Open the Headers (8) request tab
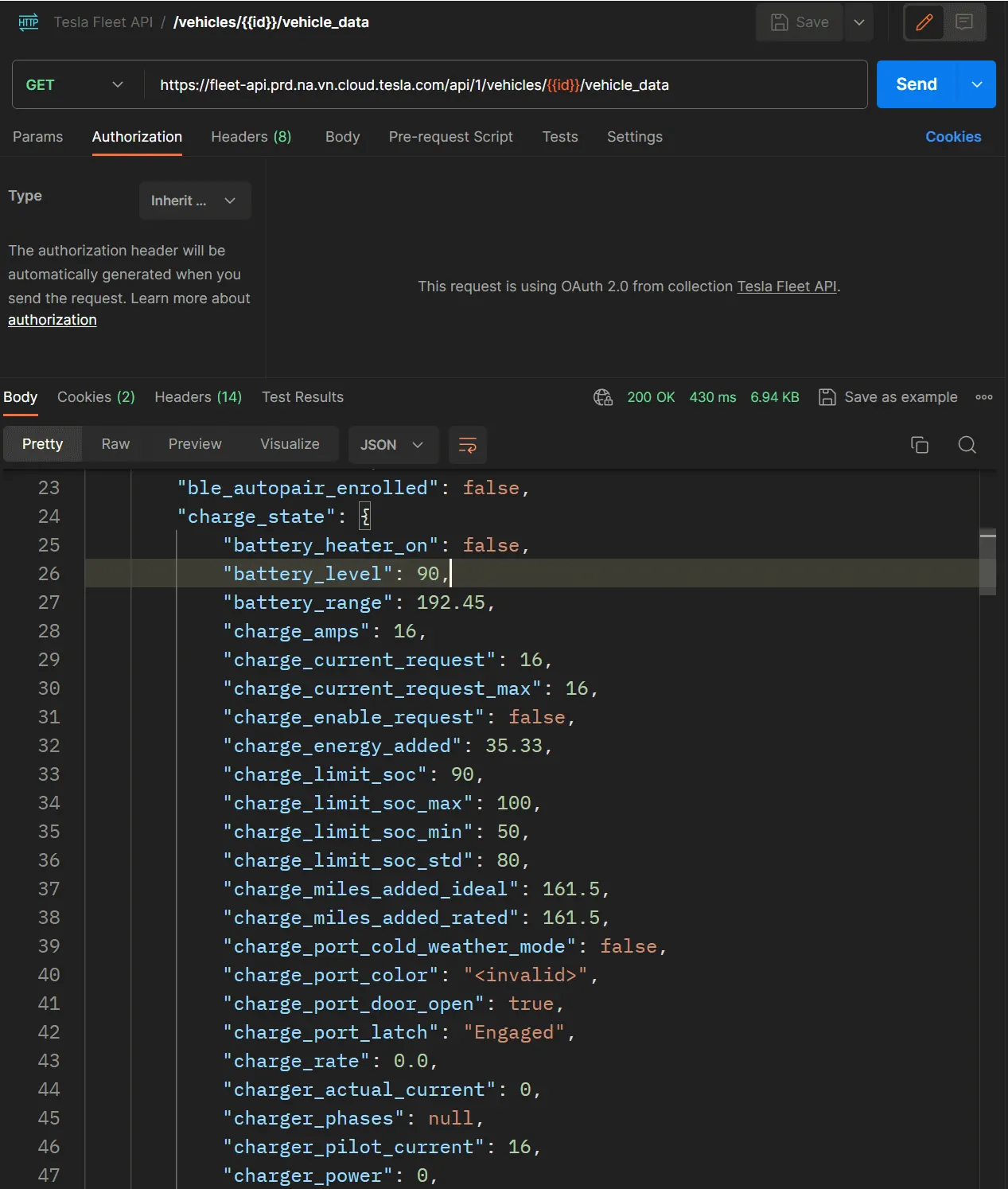This screenshot has height=1189, width=1008. click(251, 137)
